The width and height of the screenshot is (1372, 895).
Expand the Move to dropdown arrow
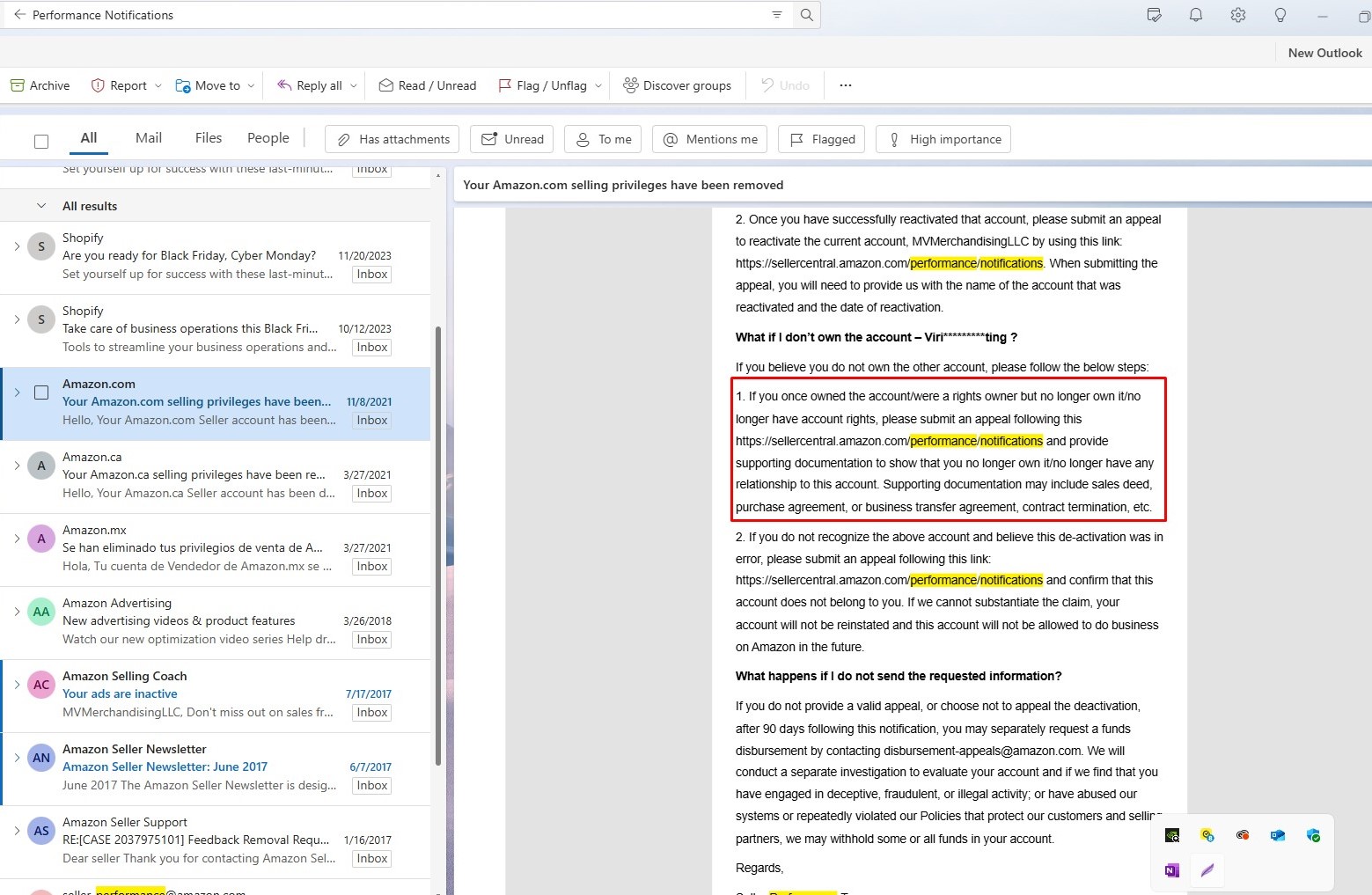(x=251, y=85)
